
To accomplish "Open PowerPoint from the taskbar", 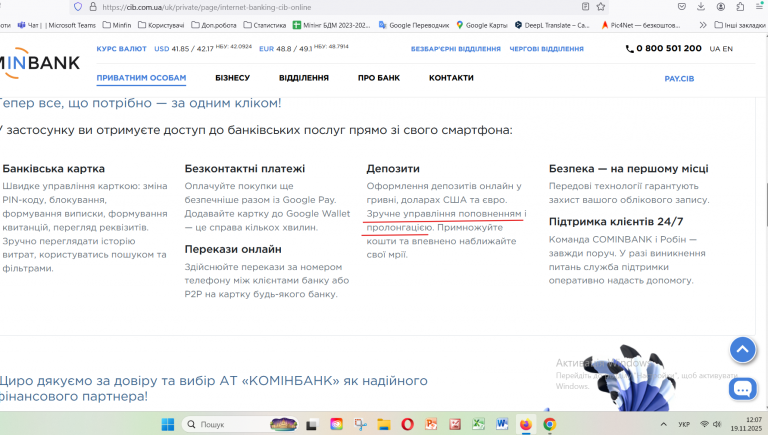I will [431, 424].
